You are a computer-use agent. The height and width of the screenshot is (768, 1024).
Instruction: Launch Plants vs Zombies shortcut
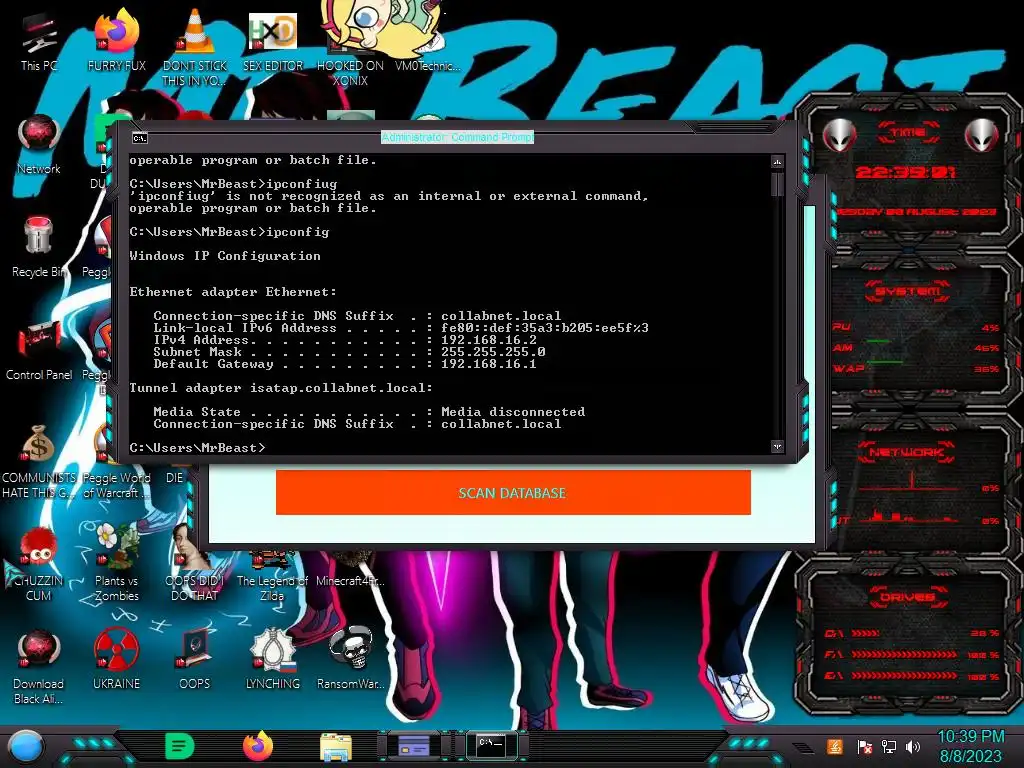point(116,564)
